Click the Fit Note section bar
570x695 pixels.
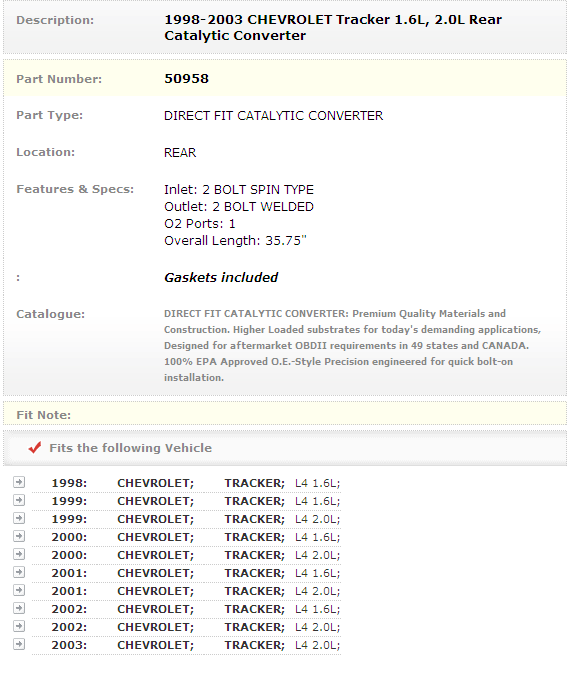click(x=285, y=414)
